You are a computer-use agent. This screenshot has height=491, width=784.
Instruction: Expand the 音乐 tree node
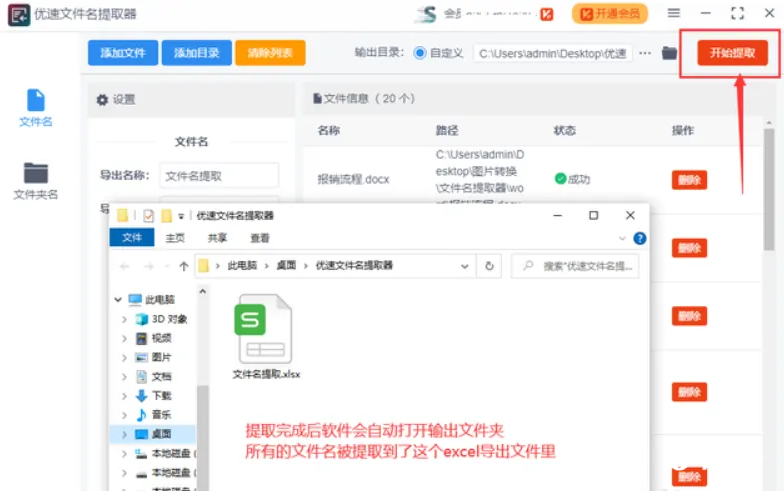point(124,415)
